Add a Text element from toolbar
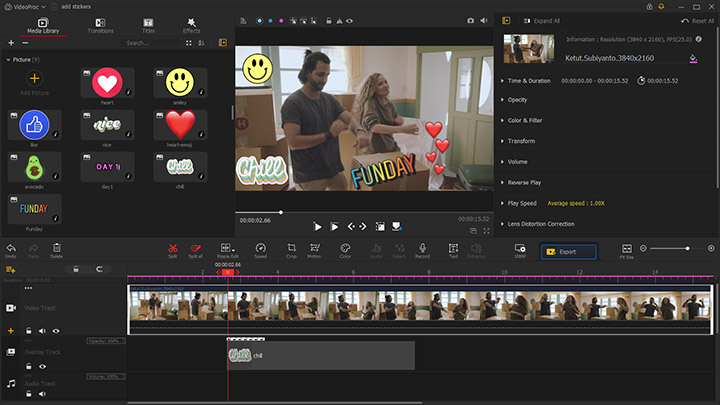This screenshot has height=405, width=720. pyautogui.click(x=453, y=247)
